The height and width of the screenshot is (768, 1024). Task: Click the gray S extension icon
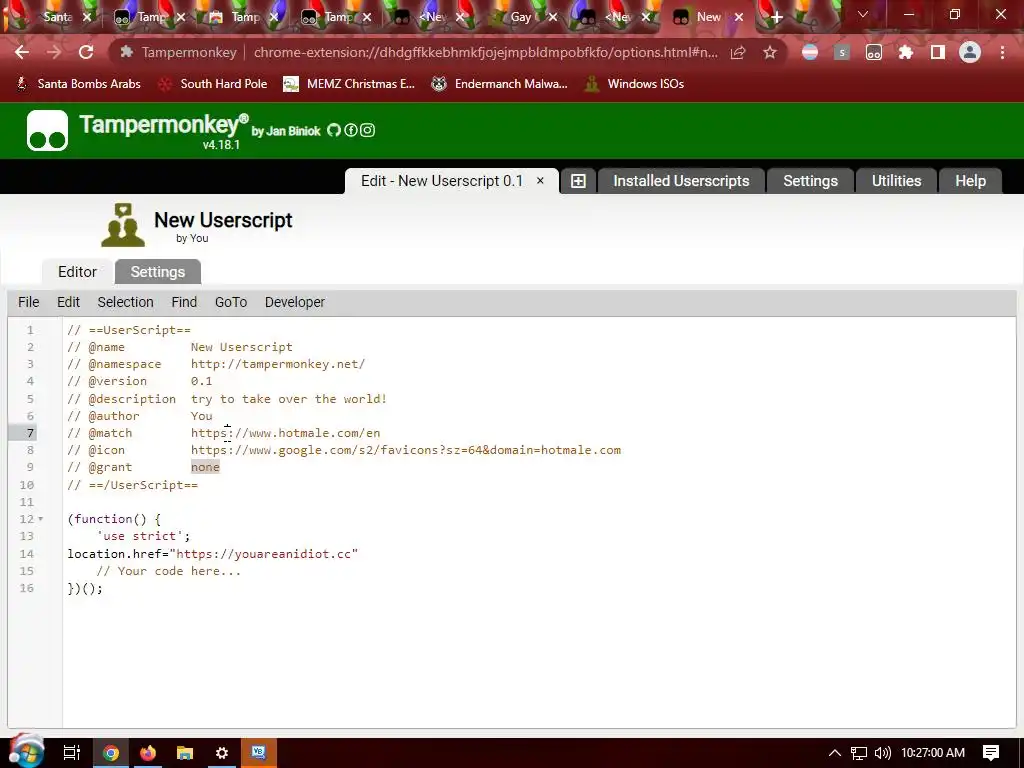pos(842,52)
